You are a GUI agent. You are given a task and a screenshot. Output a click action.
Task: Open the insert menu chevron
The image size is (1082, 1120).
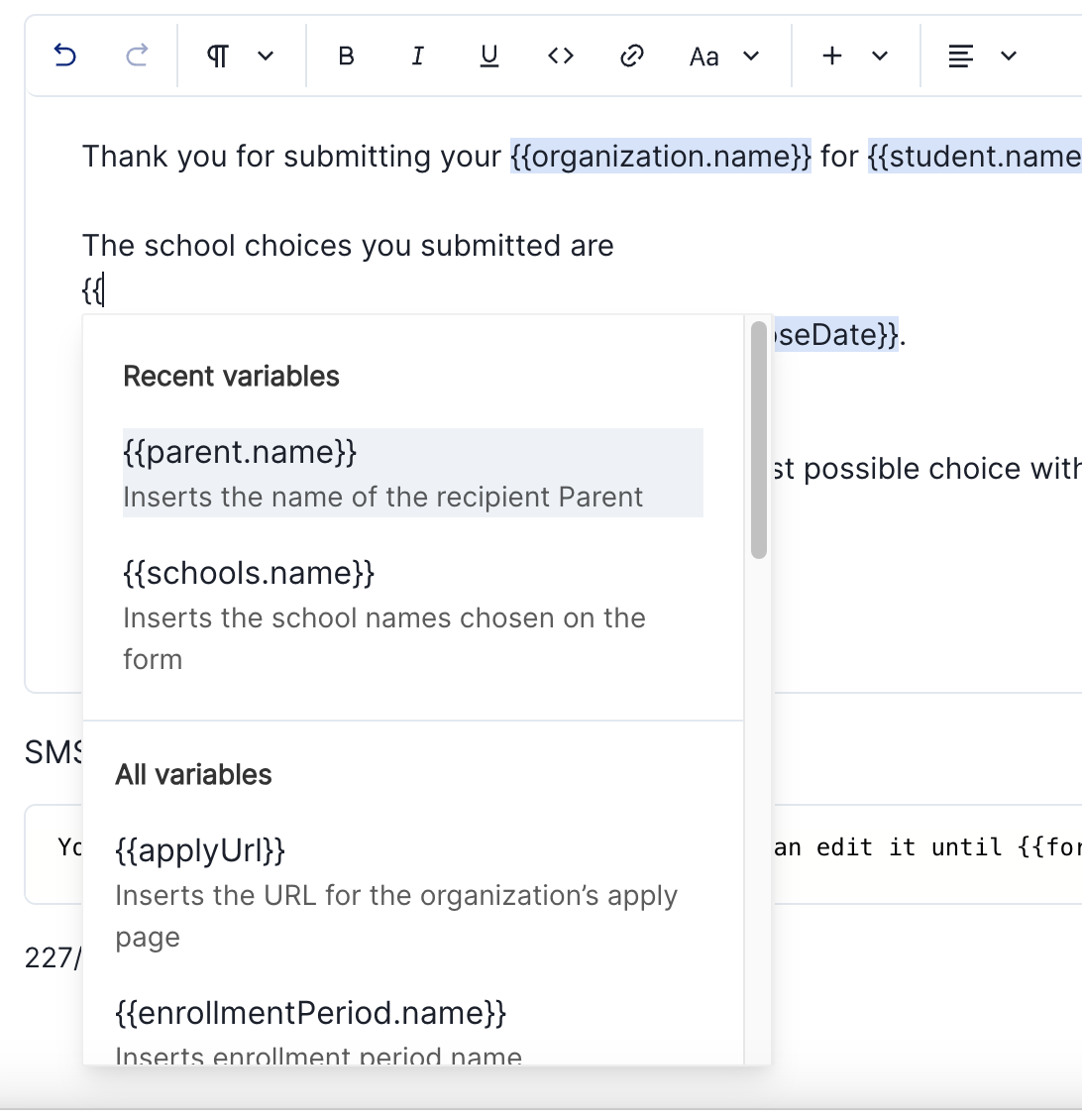tap(880, 56)
